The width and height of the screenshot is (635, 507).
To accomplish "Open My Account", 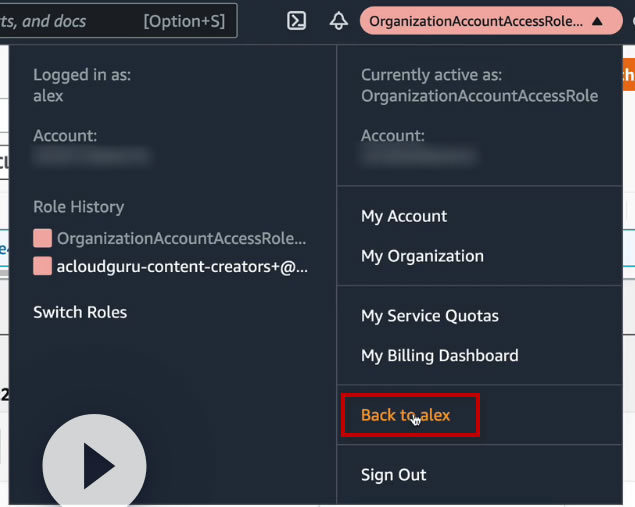I will tap(404, 216).
